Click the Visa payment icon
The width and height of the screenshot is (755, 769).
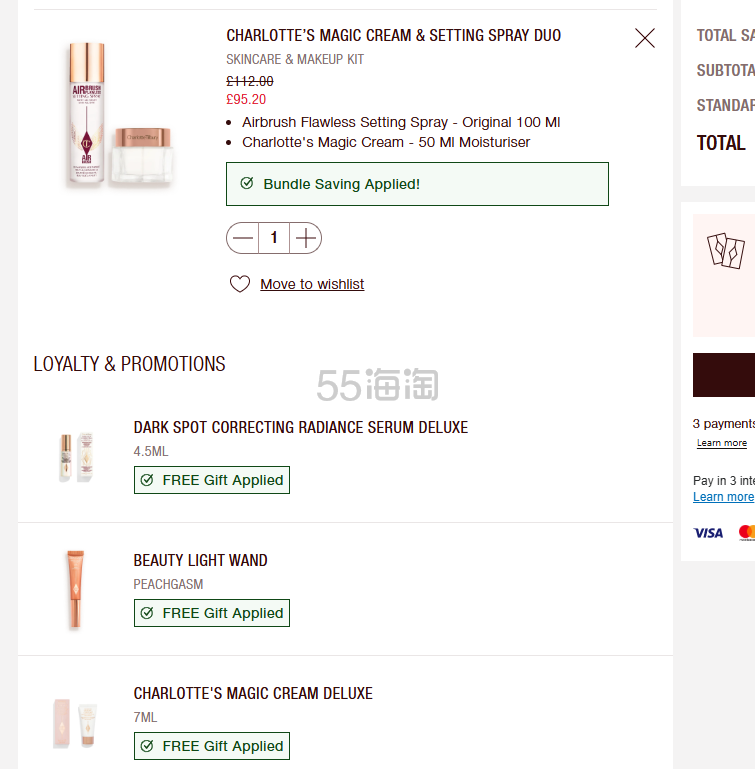(x=708, y=533)
